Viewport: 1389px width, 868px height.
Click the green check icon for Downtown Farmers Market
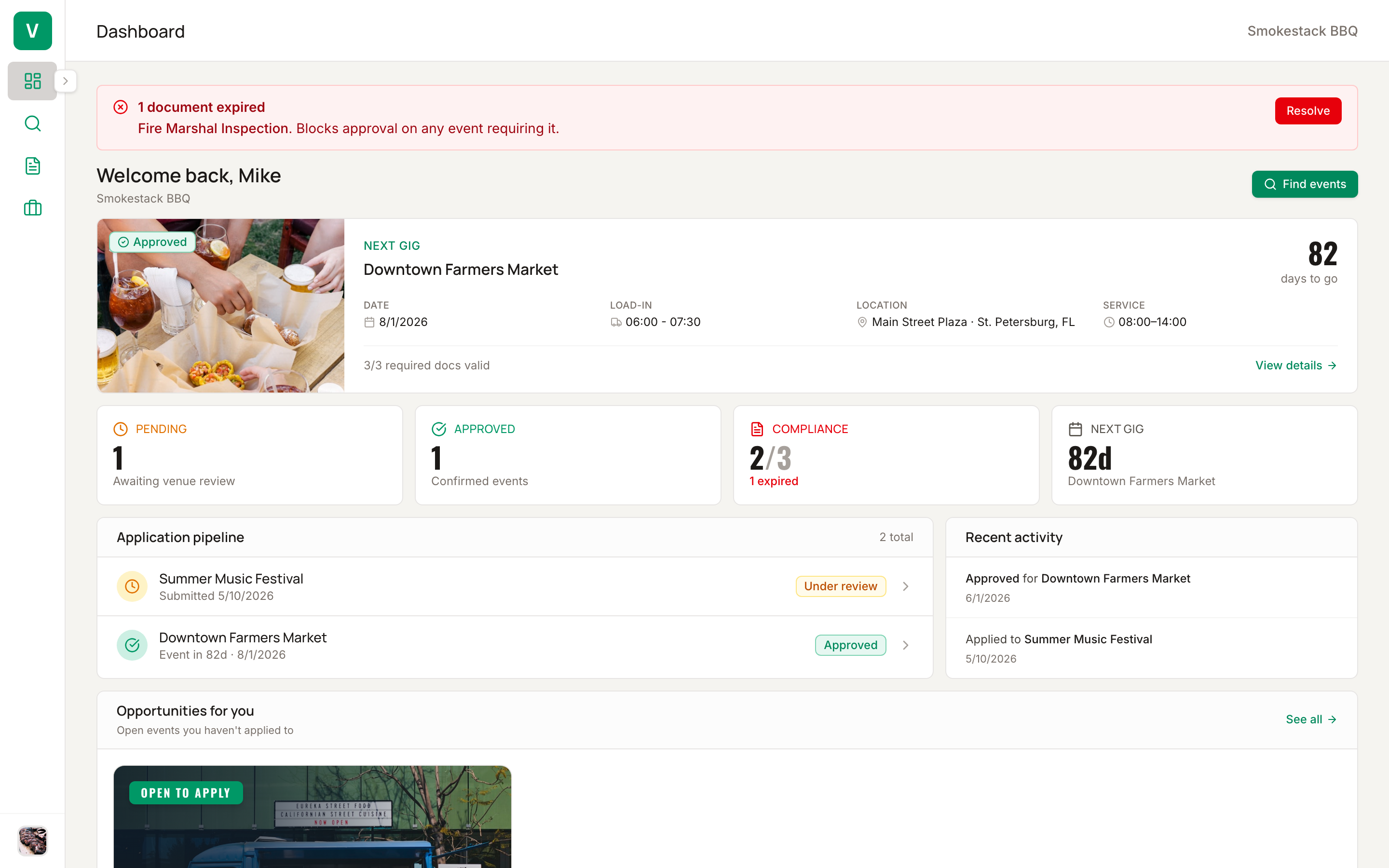pos(132,646)
